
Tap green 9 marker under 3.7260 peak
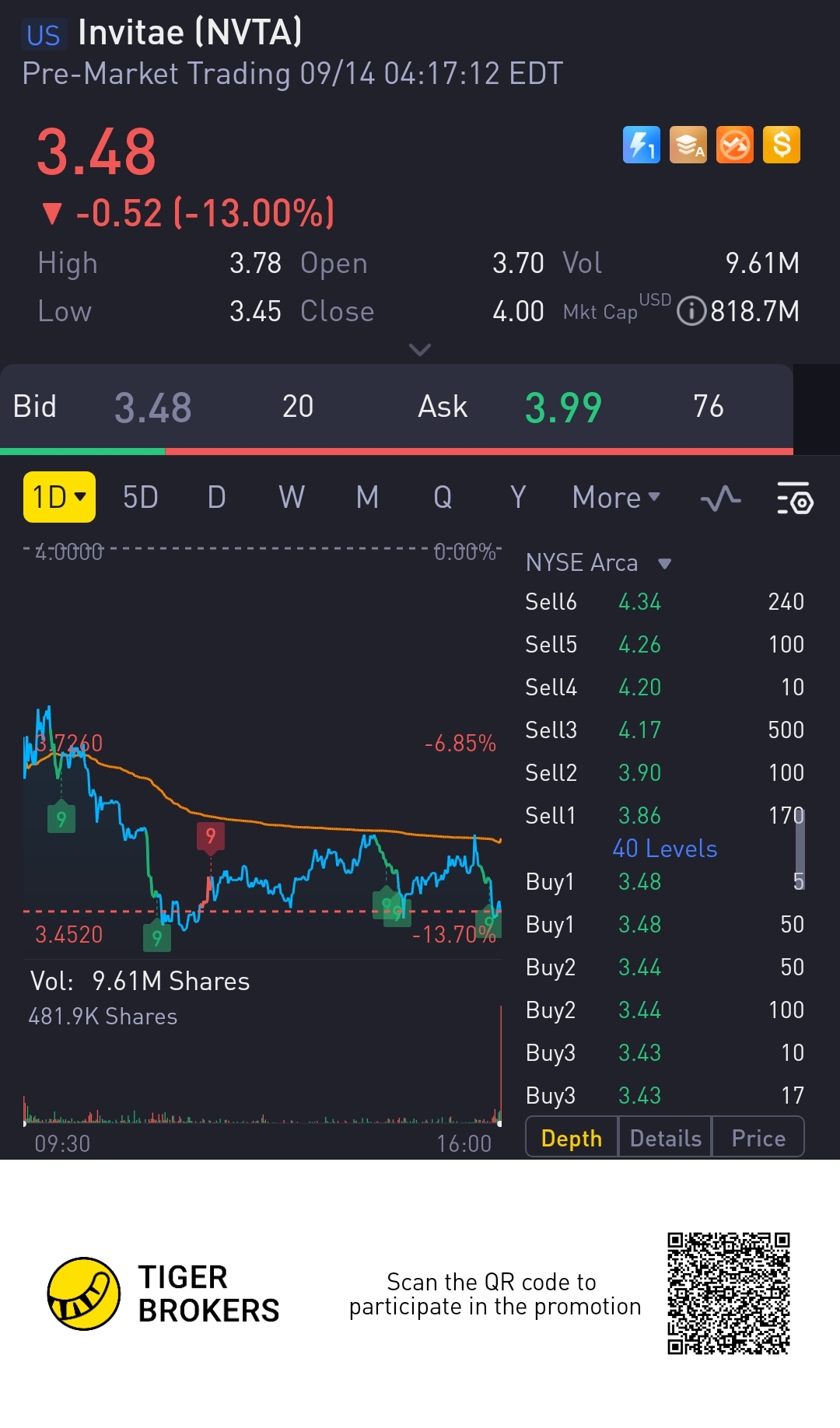tap(61, 817)
